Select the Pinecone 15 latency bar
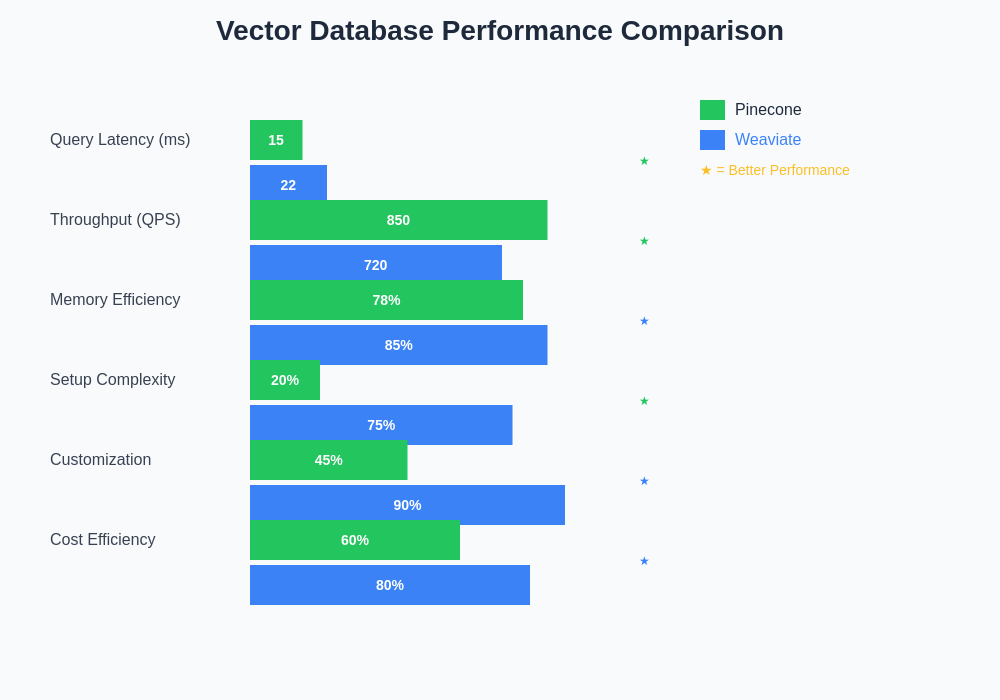This screenshot has width=1000, height=700. pyautogui.click(x=276, y=140)
